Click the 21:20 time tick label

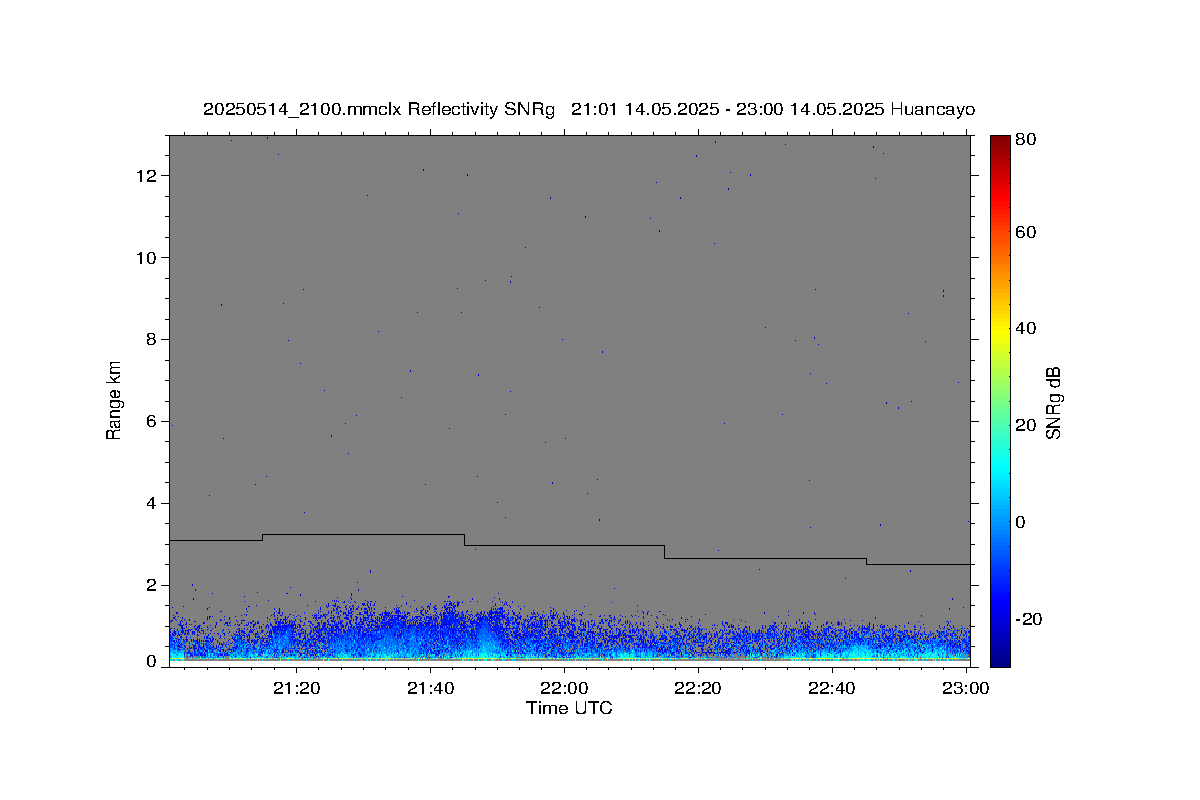click(x=297, y=688)
